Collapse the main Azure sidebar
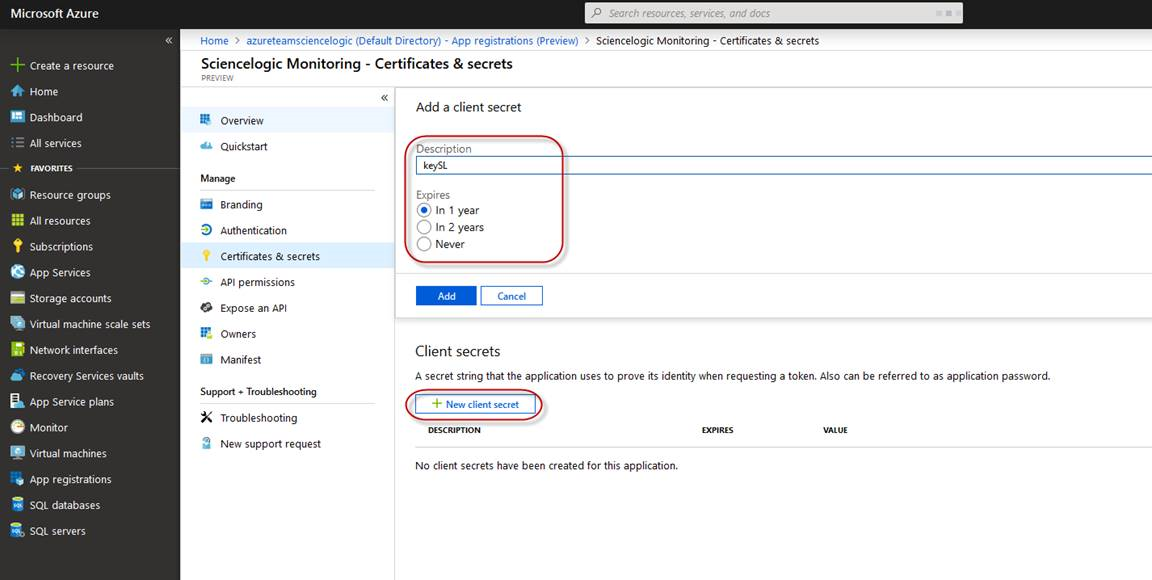1152x580 pixels. point(169,40)
